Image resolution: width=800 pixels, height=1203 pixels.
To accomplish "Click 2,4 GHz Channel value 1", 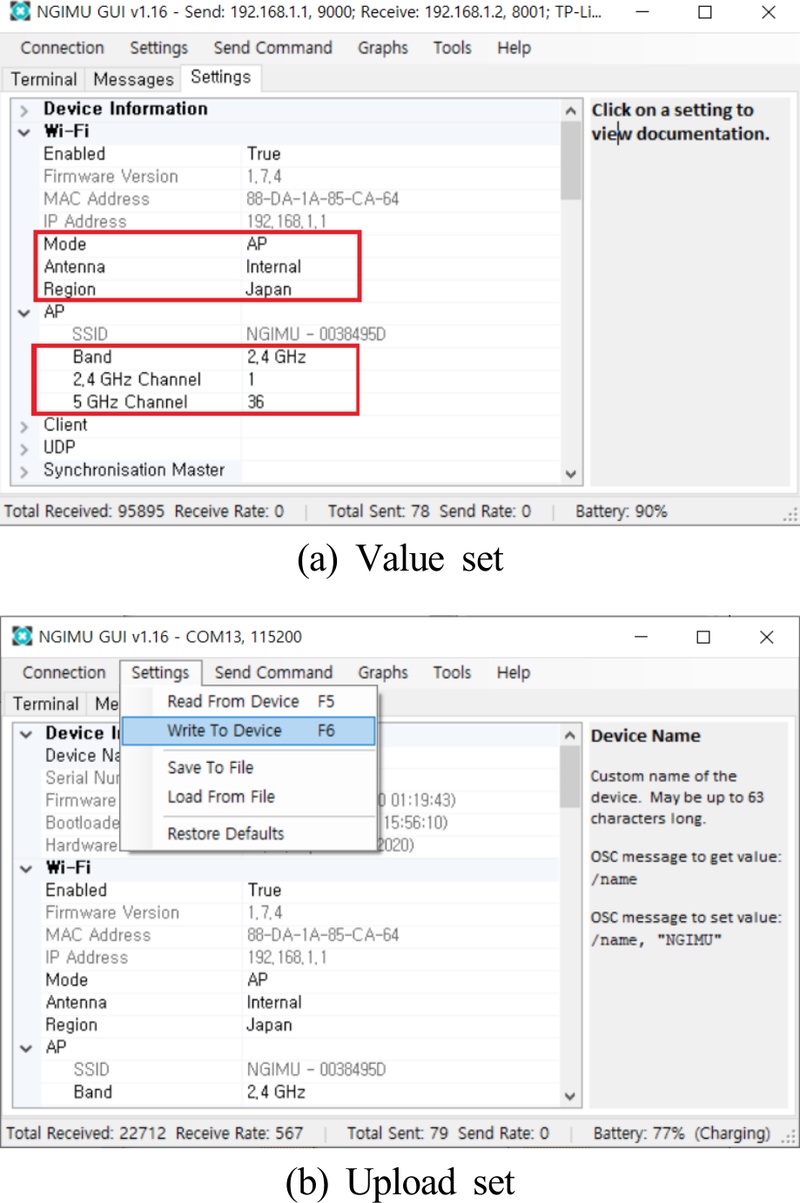I will 251,380.
